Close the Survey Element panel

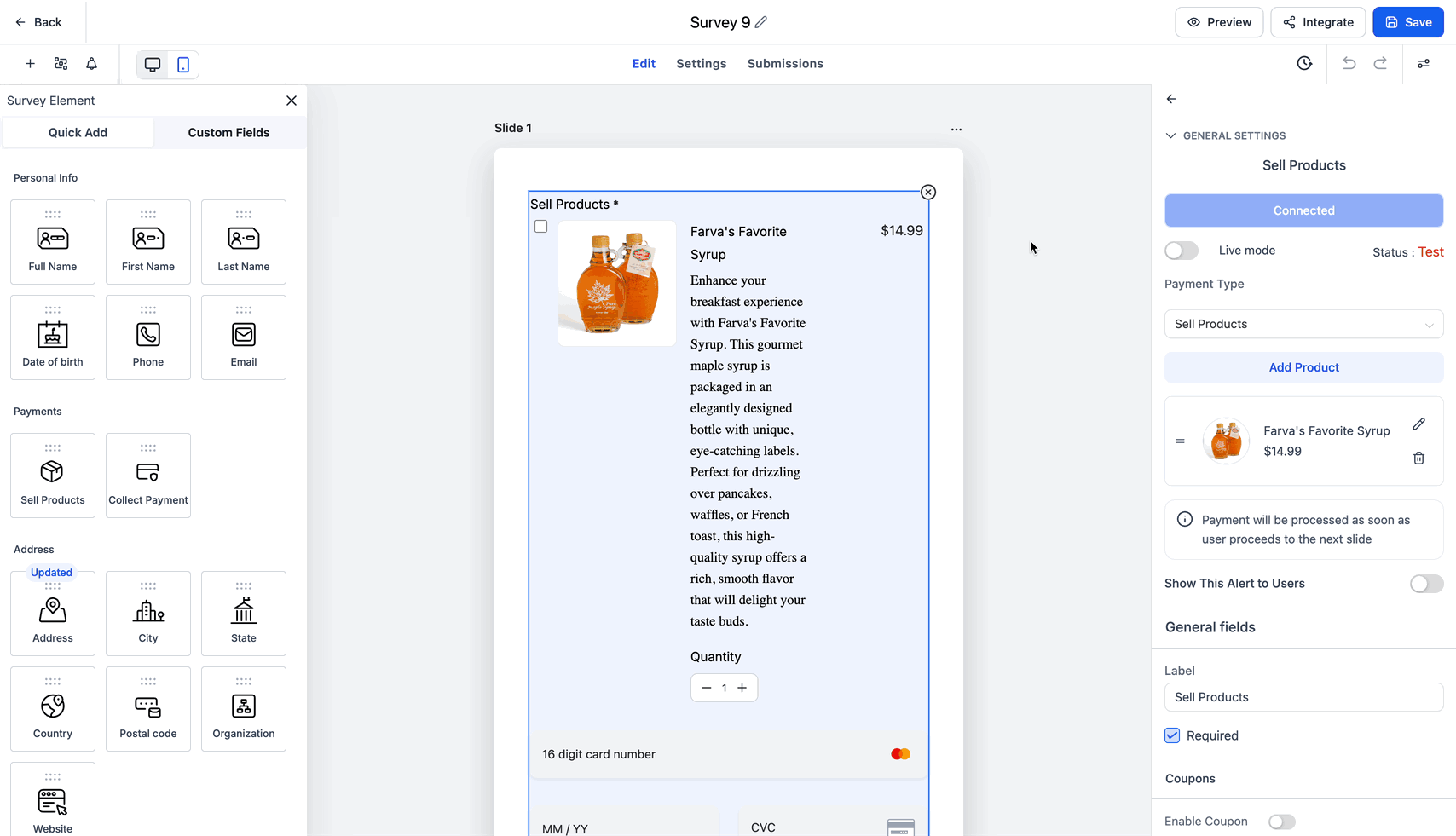[292, 101]
